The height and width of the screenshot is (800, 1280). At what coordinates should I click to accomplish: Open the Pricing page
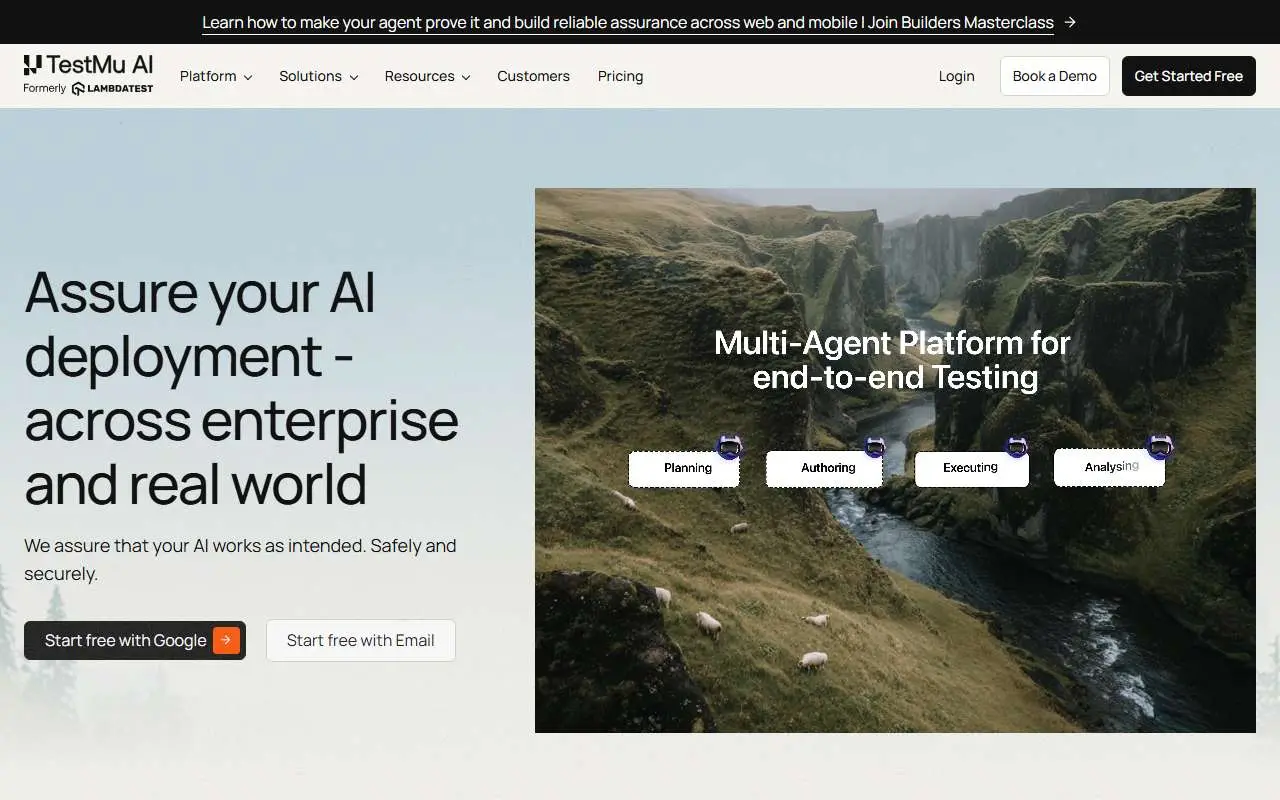[x=621, y=76]
